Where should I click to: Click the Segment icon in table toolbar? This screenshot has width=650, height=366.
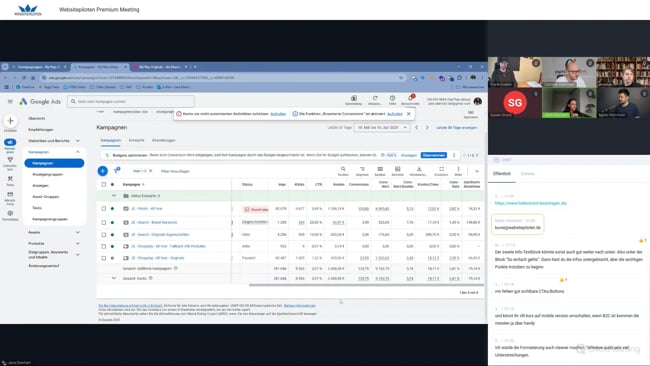[362, 169]
